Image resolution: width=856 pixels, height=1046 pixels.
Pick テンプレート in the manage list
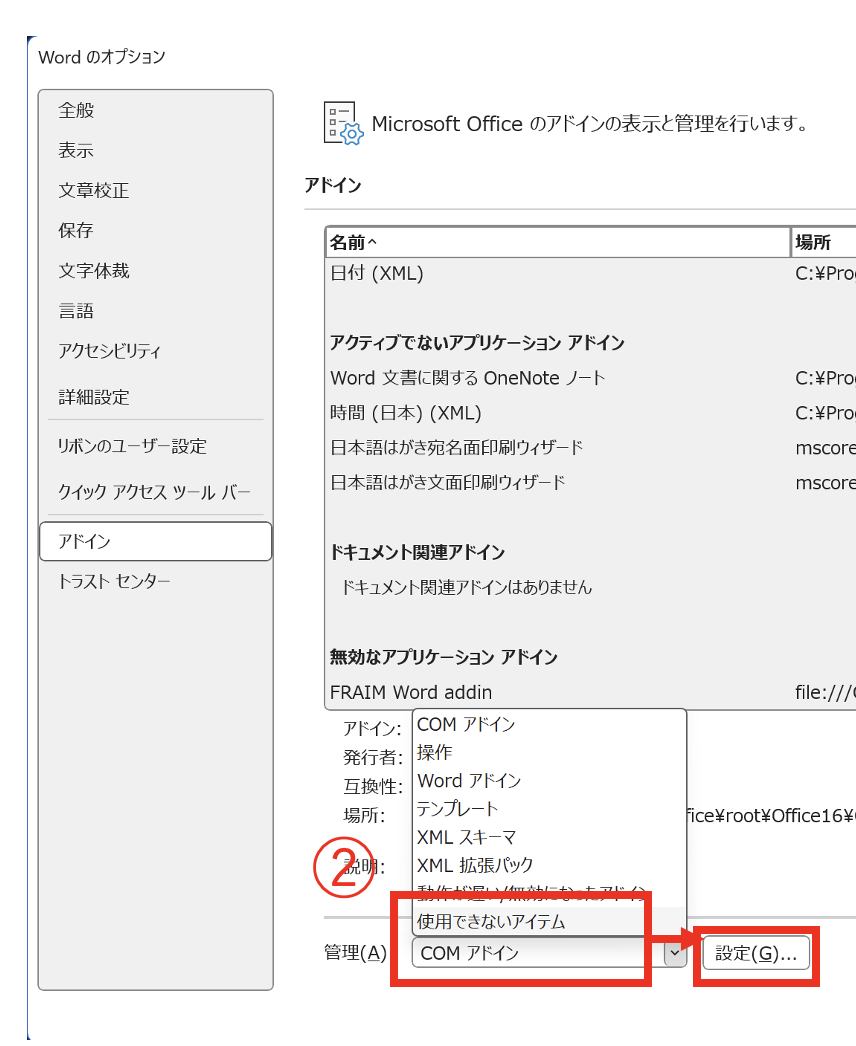tap(457, 808)
